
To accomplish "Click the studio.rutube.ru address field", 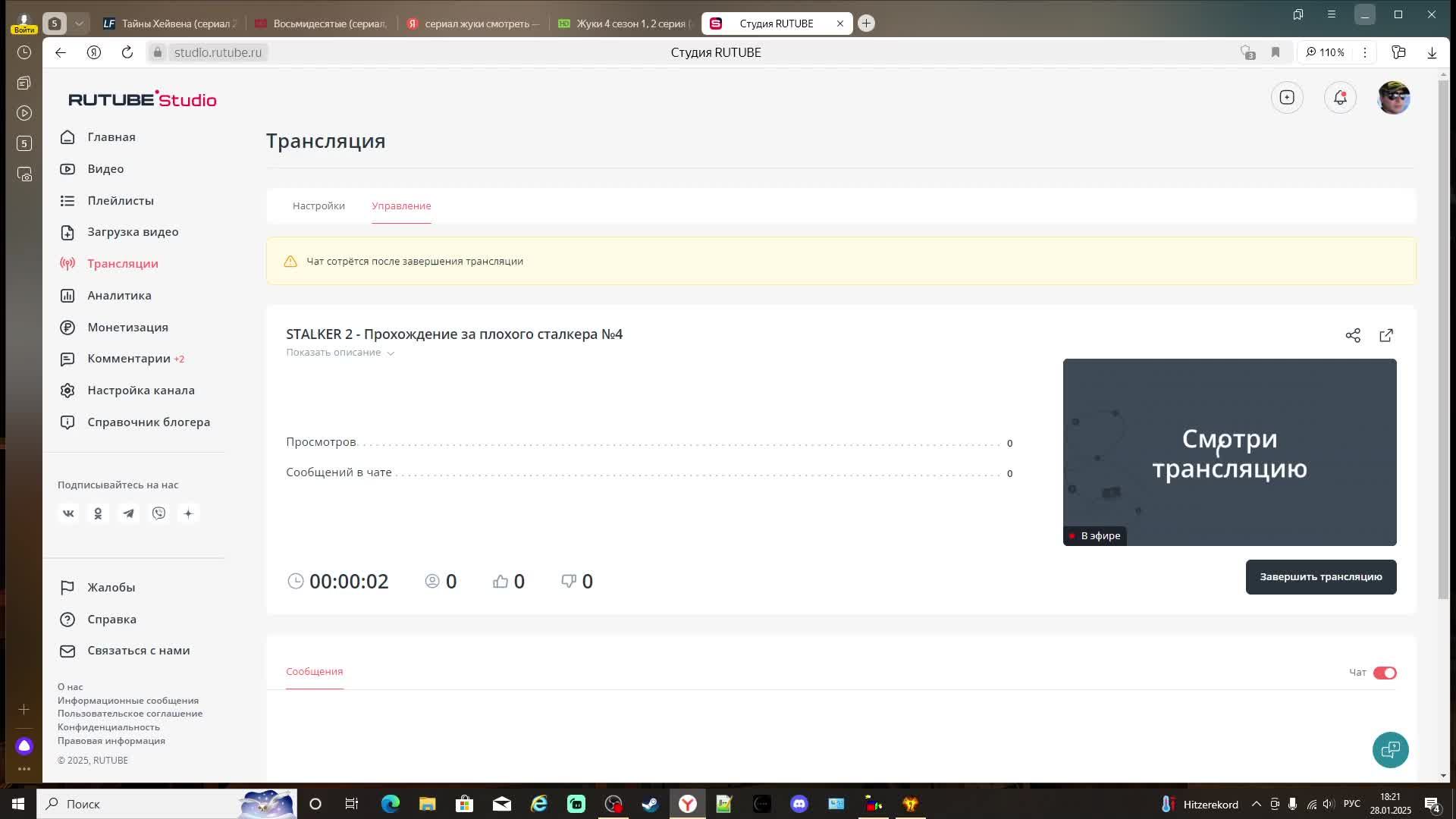I will point(217,52).
